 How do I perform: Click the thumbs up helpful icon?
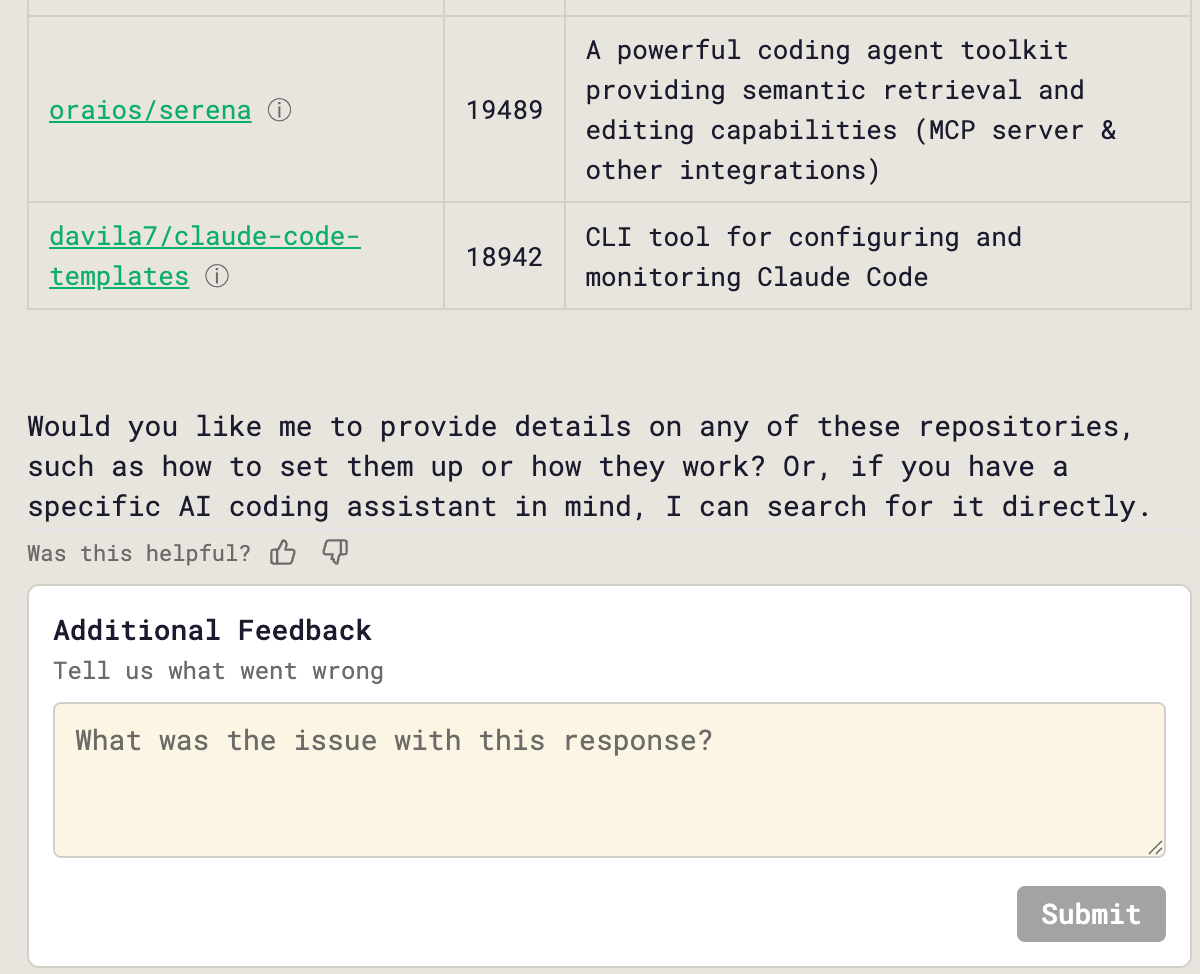click(x=283, y=552)
